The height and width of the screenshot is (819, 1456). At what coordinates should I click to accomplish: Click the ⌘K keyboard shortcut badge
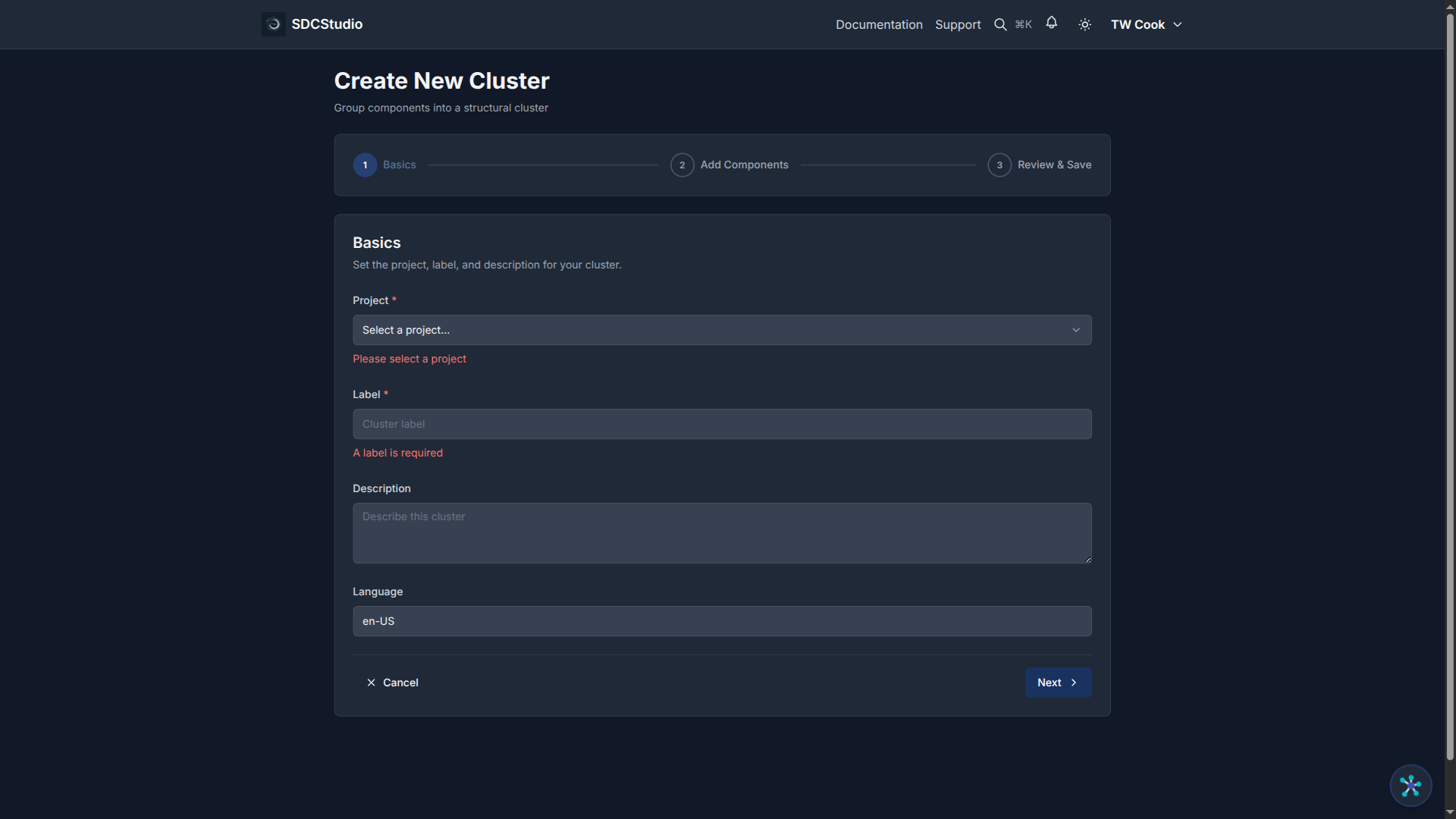[x=1023, y=24]
